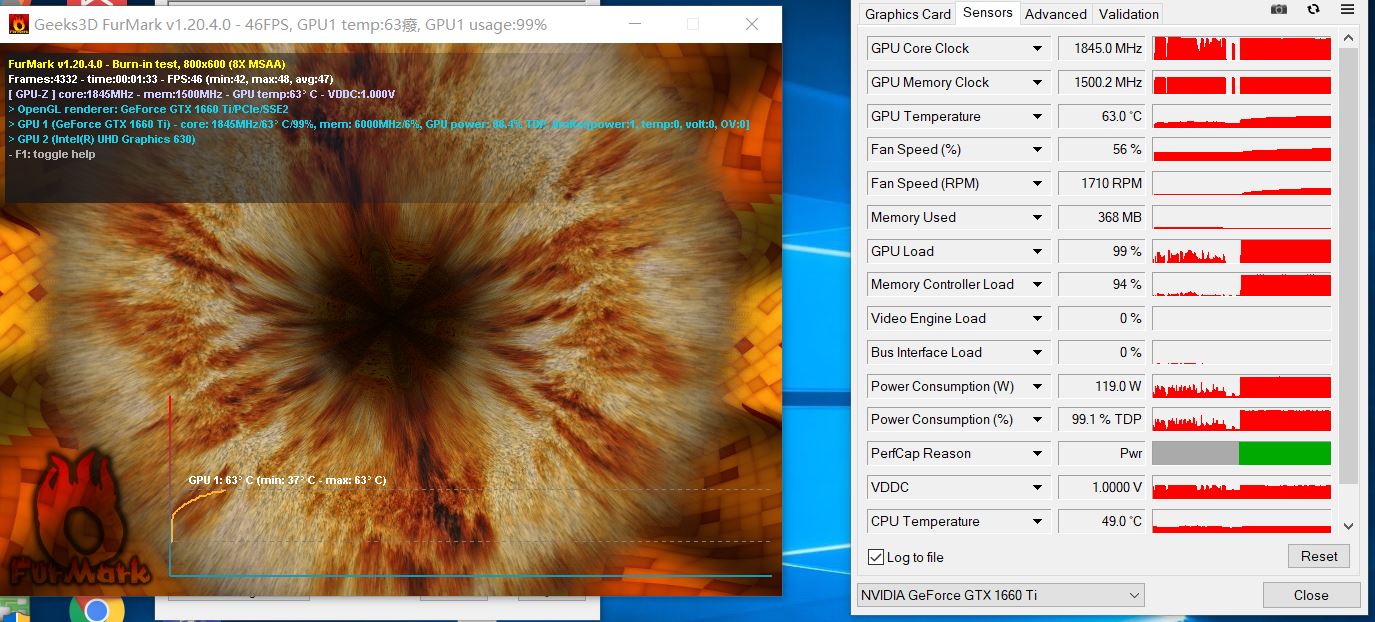
Task: Click the Pwr PerfCap value field
Action: point(1101,453)
